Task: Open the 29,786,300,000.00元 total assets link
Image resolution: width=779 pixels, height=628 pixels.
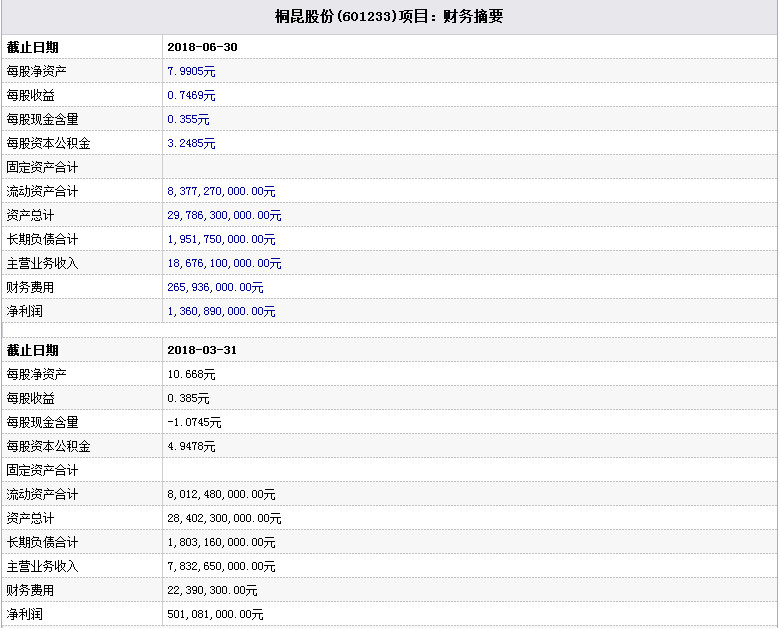Action: tap(224, 215)
